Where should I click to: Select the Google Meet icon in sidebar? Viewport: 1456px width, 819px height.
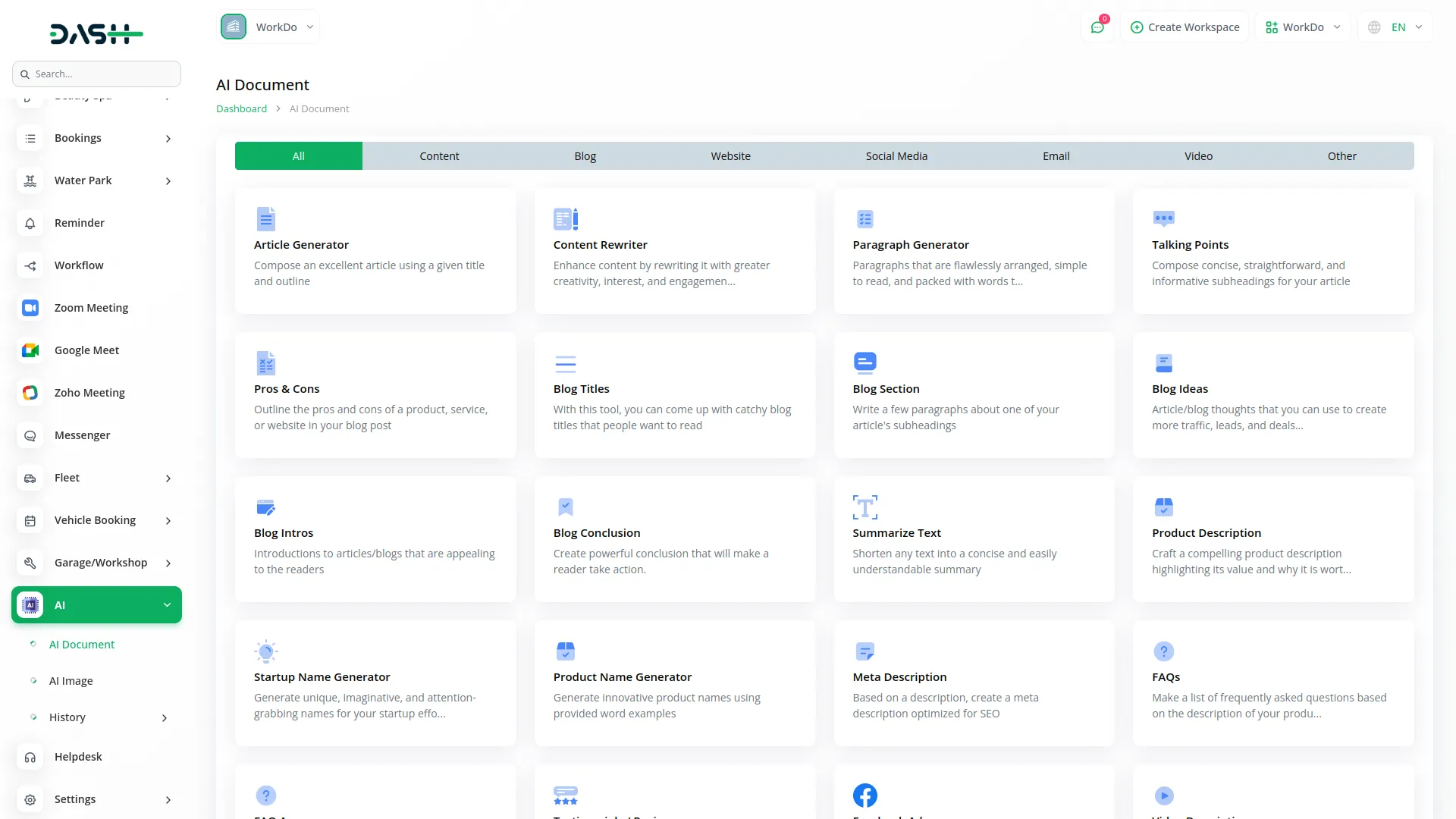pyautogui.click(x=30, y=350)
